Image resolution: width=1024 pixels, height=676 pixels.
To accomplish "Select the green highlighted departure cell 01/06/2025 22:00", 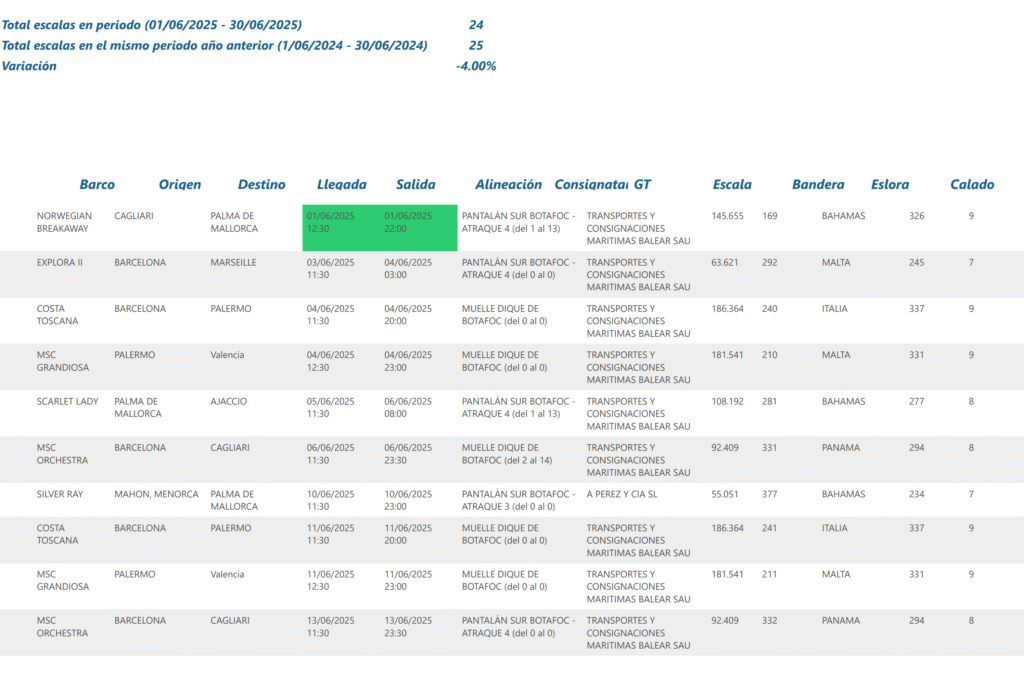I will pos(419,228).
